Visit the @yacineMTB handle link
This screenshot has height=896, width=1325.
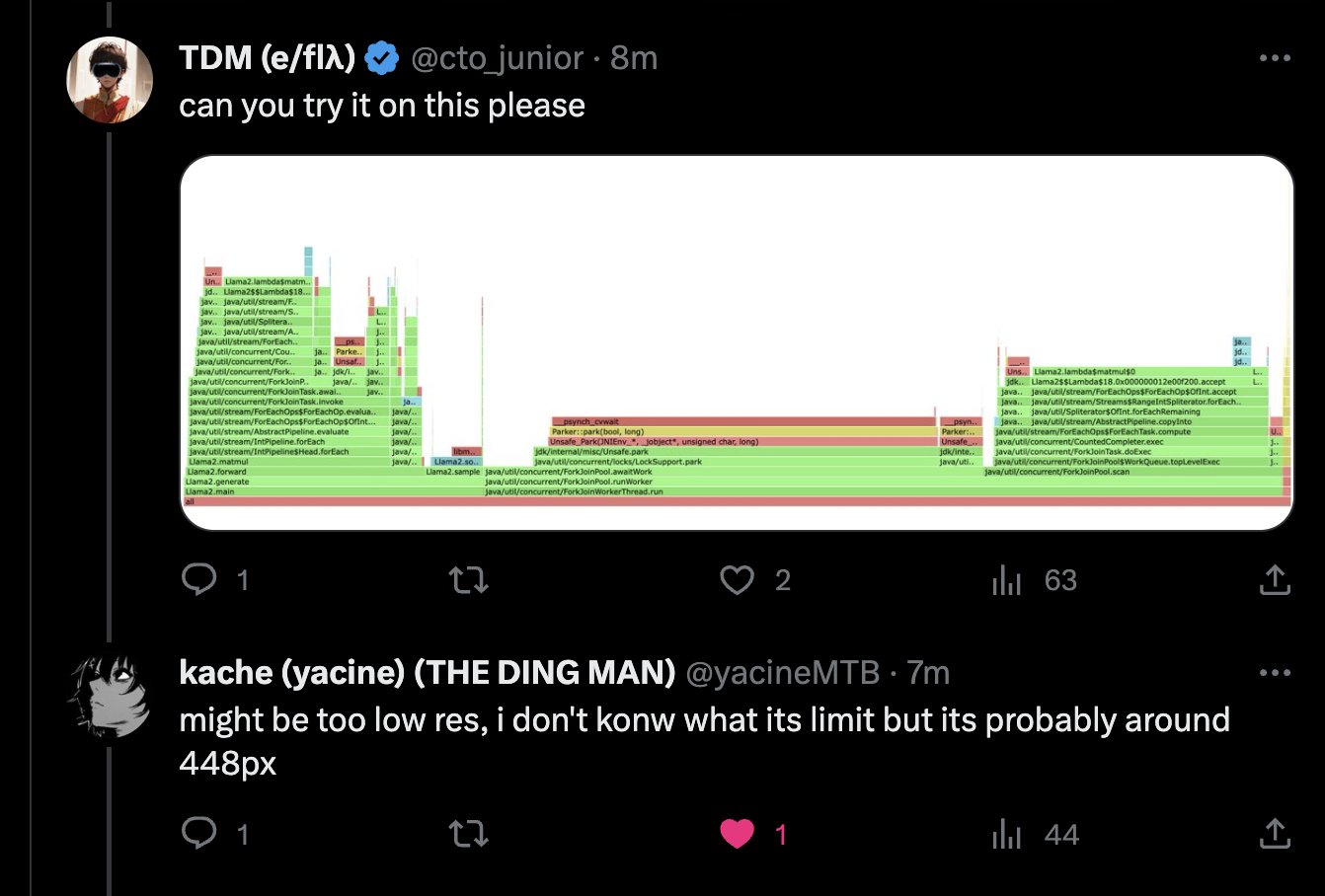coord(782,673)
